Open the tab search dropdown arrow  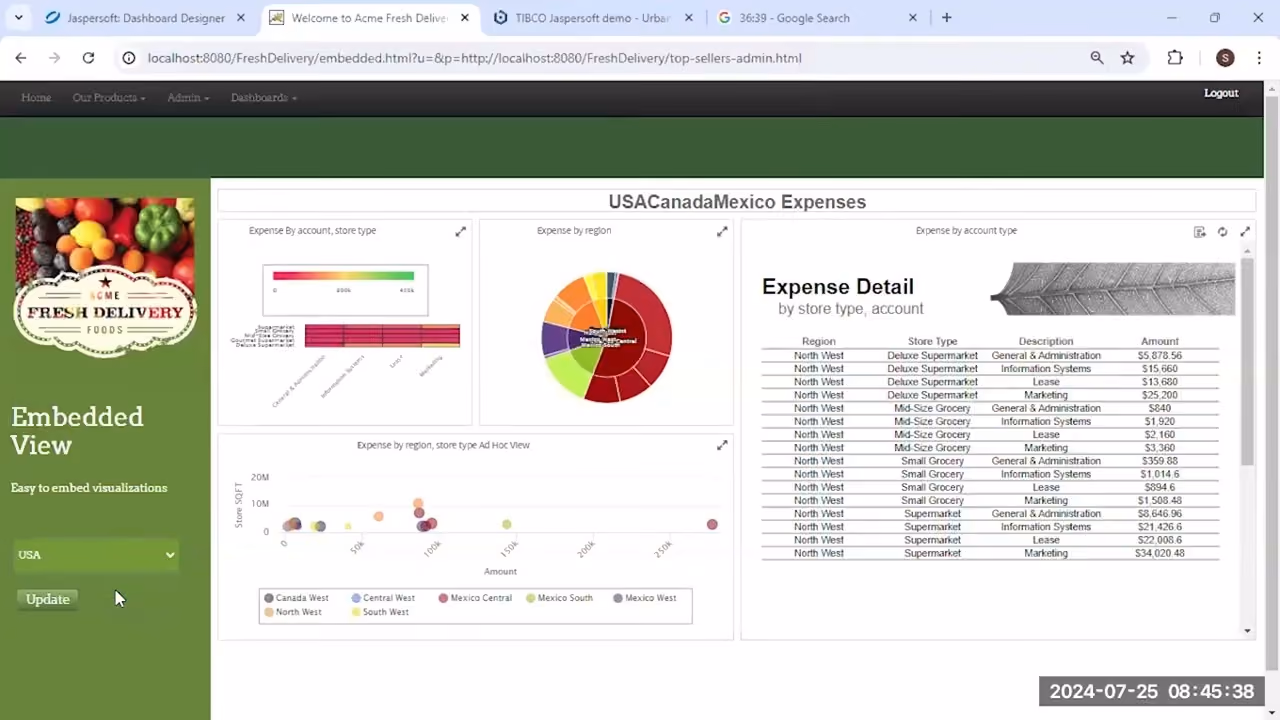tap(18, 17)
